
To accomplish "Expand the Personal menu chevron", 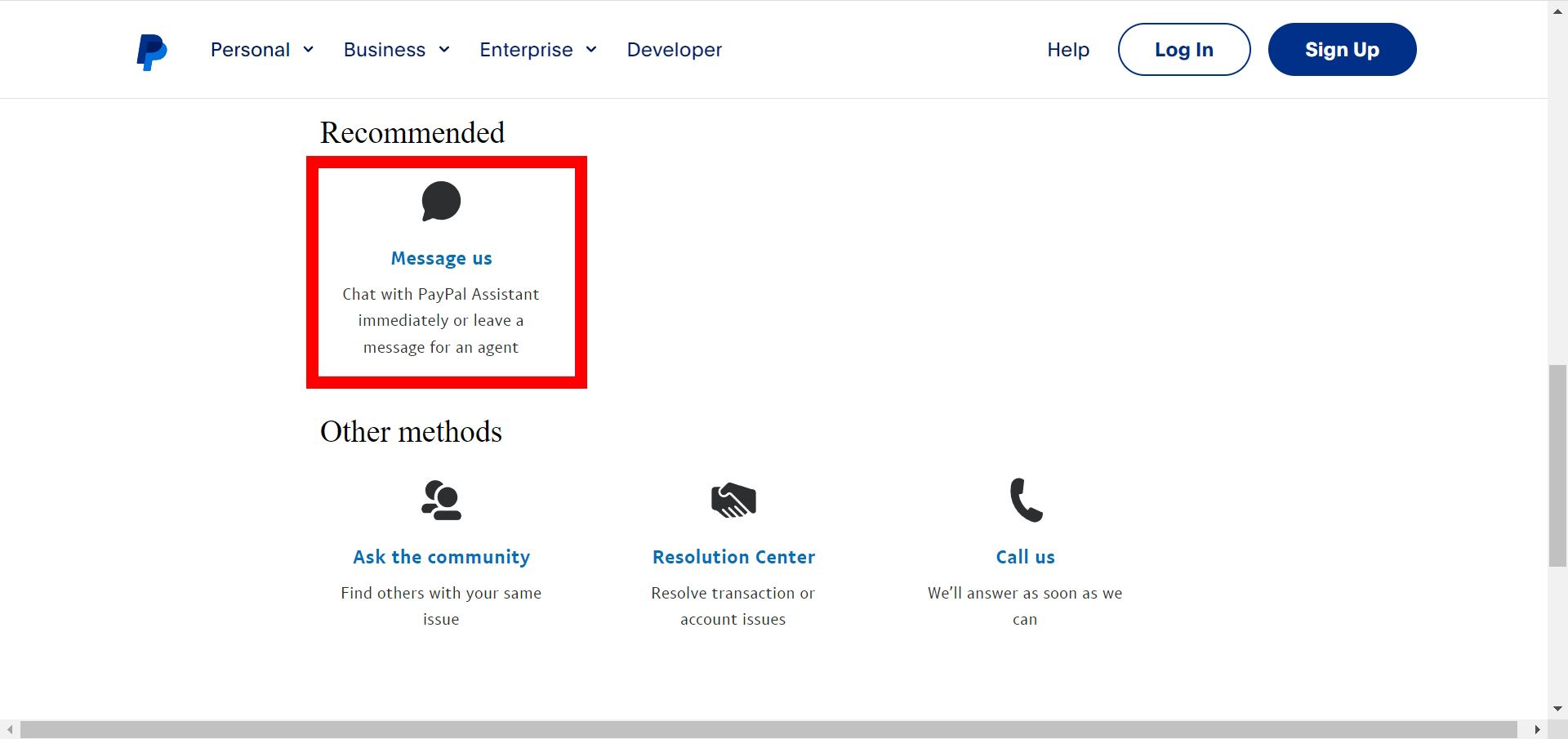I will pyautogui.click(x=308, y=50).
